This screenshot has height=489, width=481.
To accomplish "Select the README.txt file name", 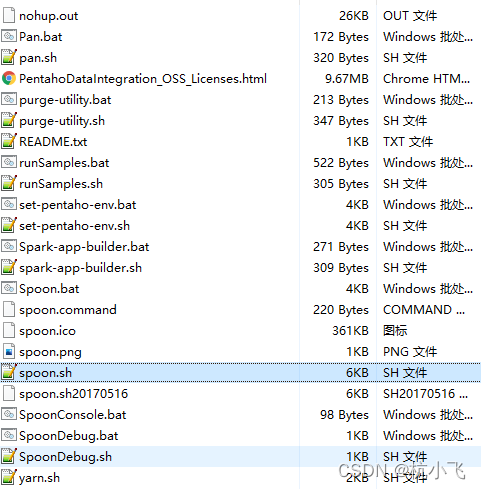I will point(53,142).
